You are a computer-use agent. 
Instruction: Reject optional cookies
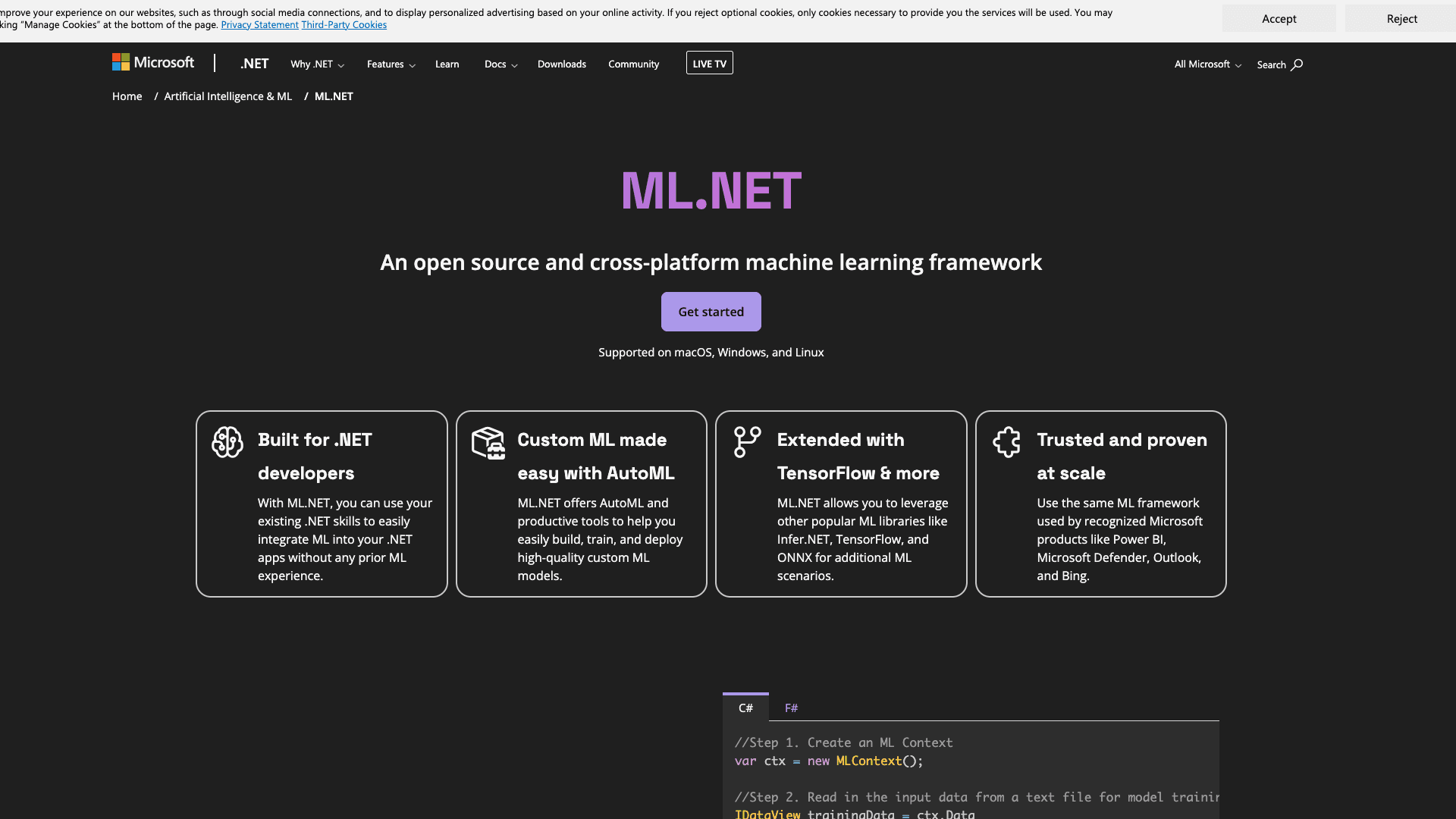(1402, 18)
